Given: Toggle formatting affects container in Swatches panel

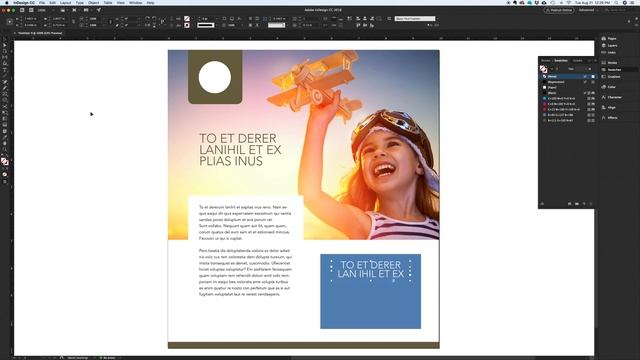Looking at the screenshot, I should point(552,69).
